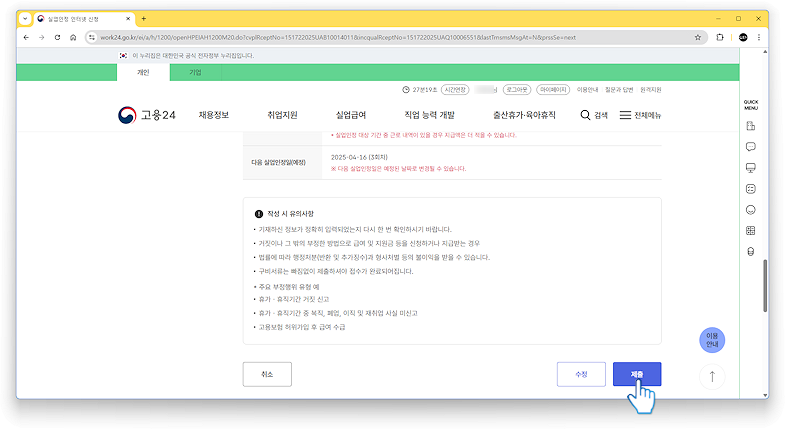Click the 주요 부정행위 유형 예 line
The image size is (785, 429).
[289, 287]
